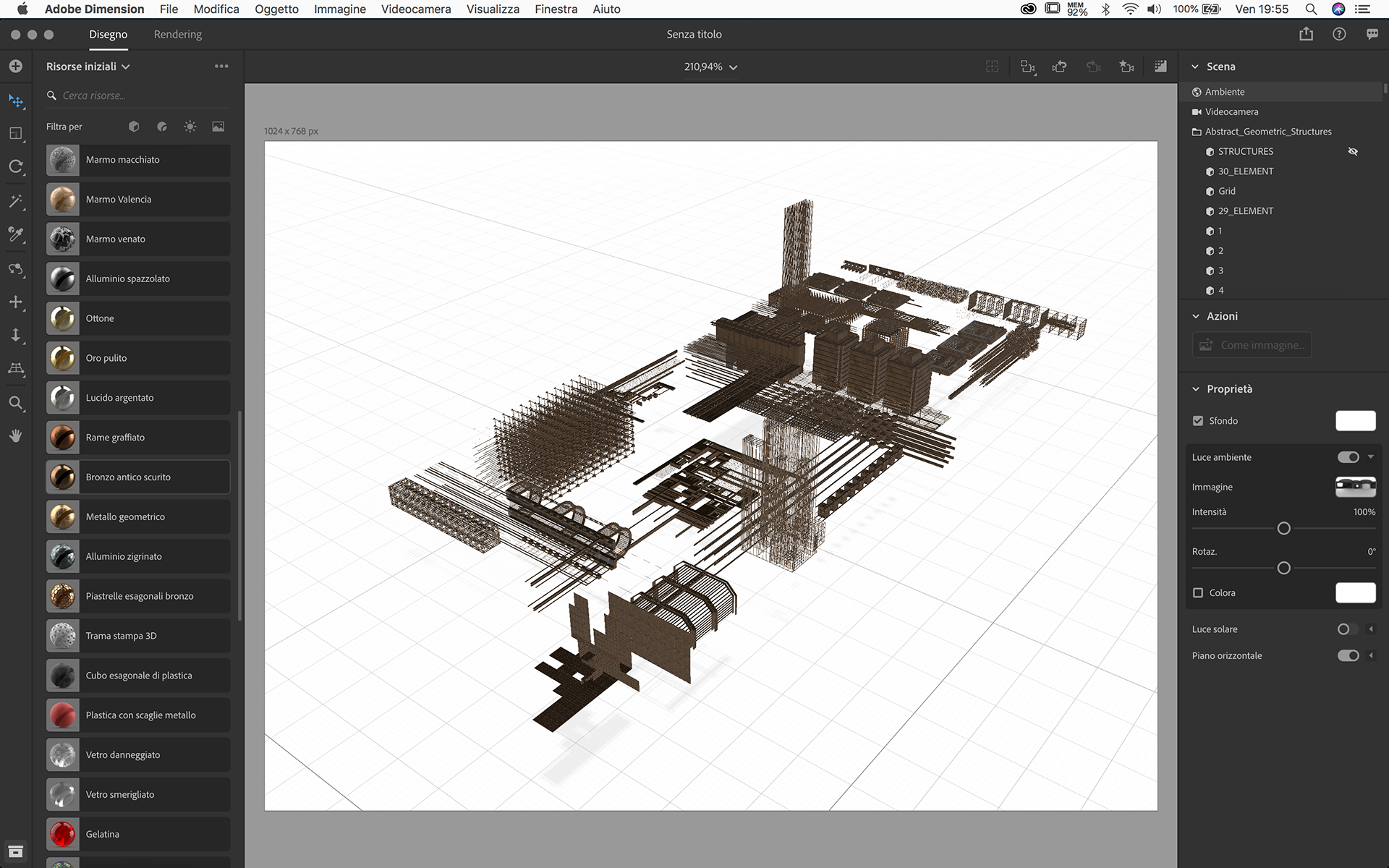The image size is (1389, 868).
Task: Select the Hand pan tool
Action: [x=16, y=436]
